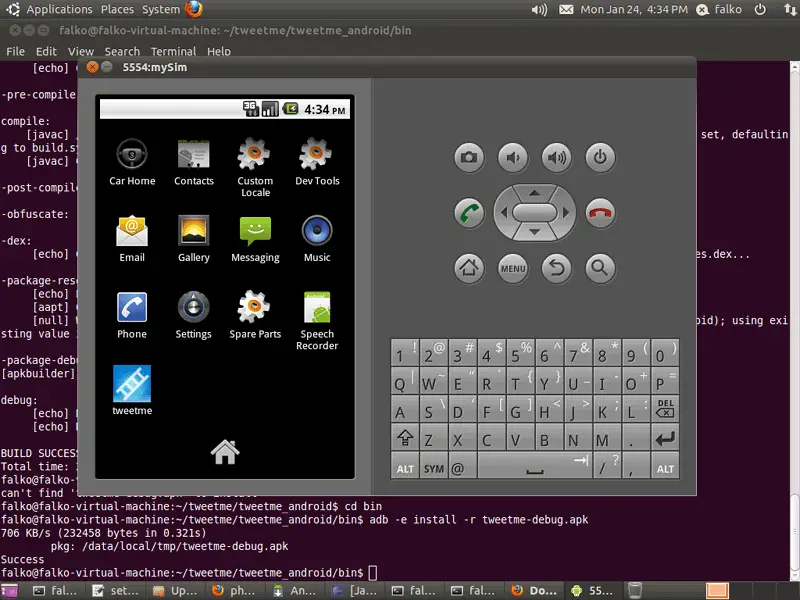Click the shift key on emulator keyboard
800x600 pixels.
405,438
